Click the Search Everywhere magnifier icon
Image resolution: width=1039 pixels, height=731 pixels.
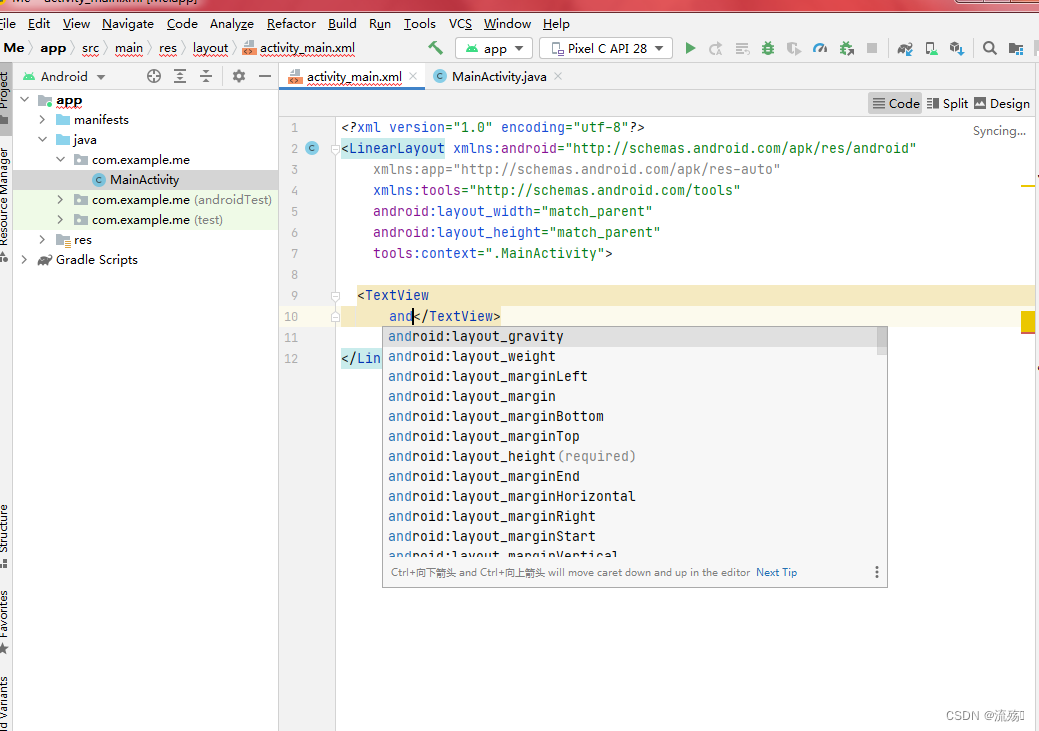point(990,47)
